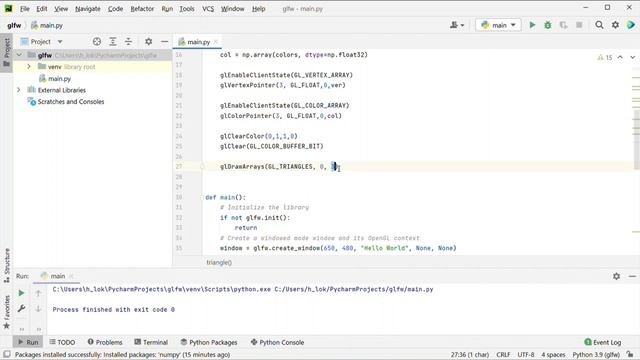Go to next highlighted error arrow
Image resolution: width=640 pixels, height=360 pixels.
[x=632, y=58]
